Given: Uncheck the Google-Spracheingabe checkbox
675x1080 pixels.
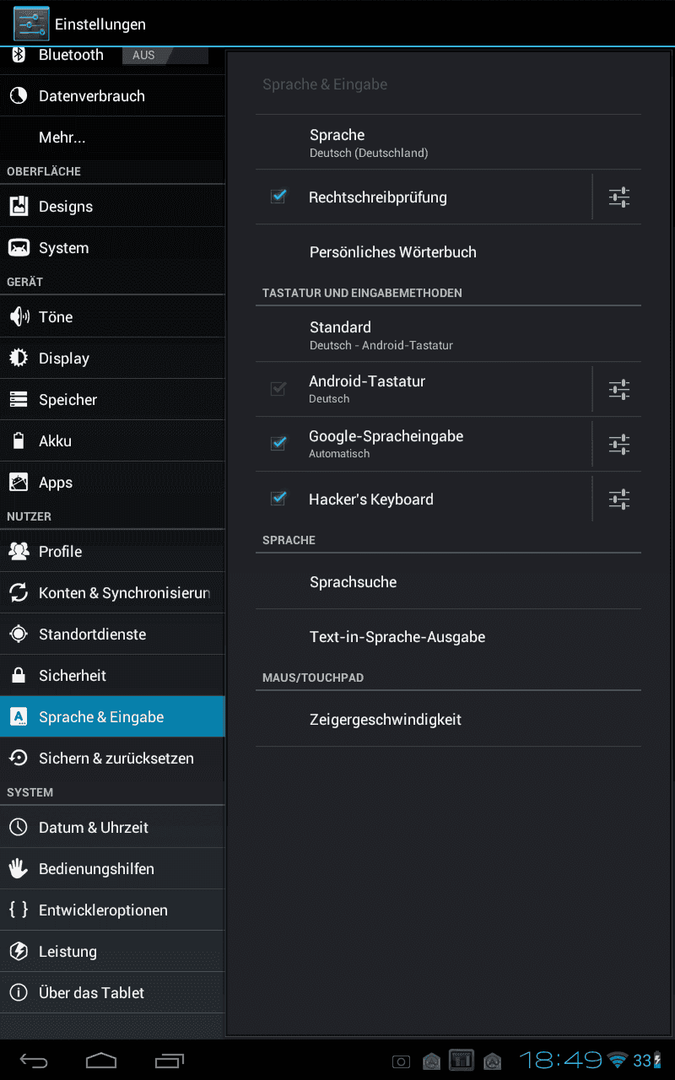Looking at the screenshot, I should click(x=278, y=444).
